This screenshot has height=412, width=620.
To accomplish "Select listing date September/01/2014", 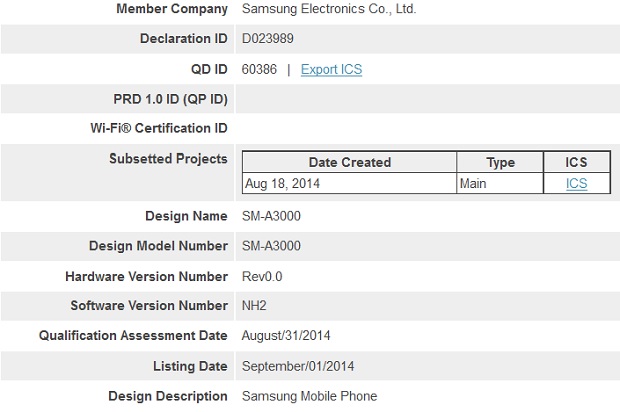I will pos(298,366).
